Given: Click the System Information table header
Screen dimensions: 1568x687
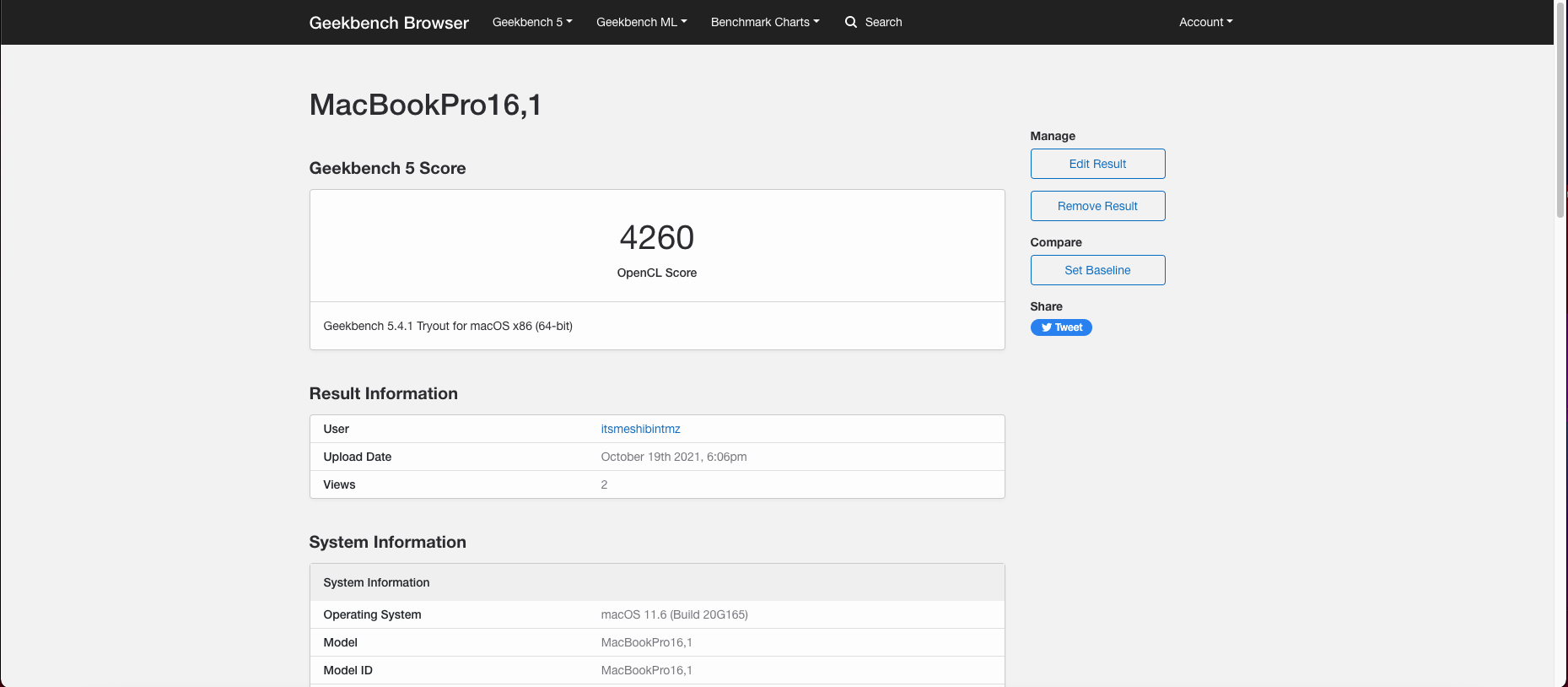Looking at the screenshot, I should 657,582.
